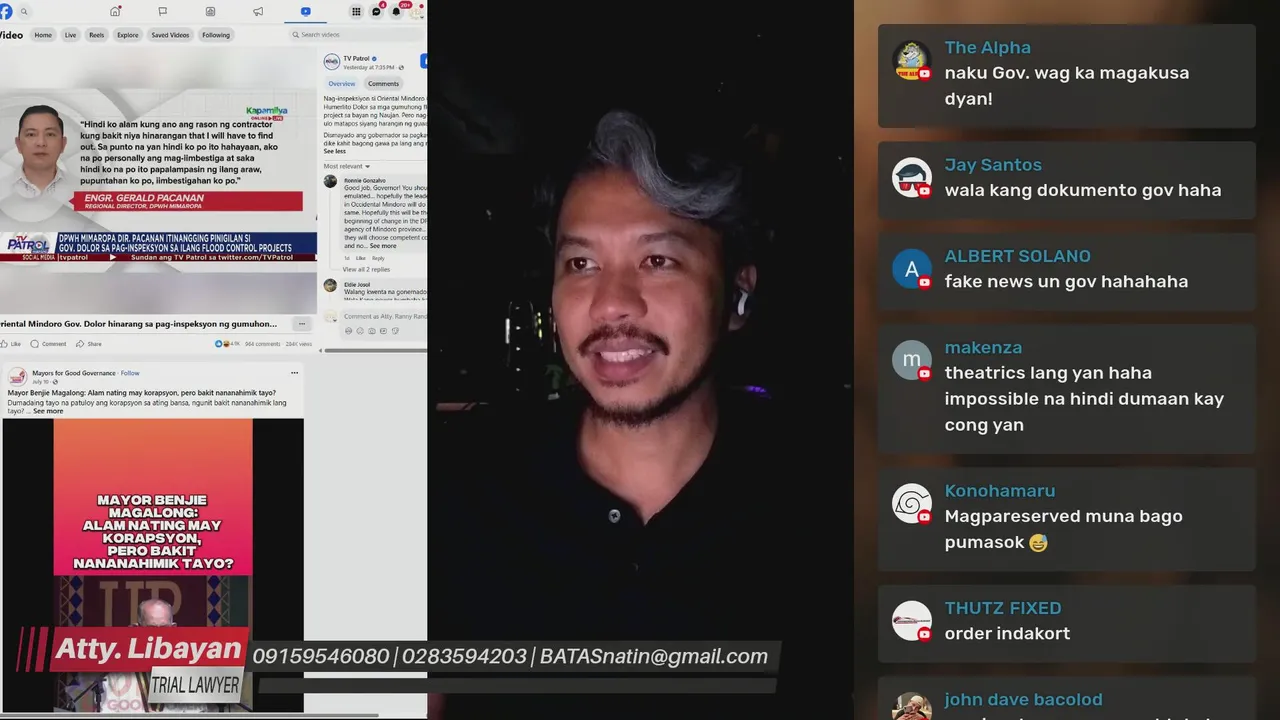
Task: Play the Mayor Benjie Magalong video
Action: tap(152, 565)
